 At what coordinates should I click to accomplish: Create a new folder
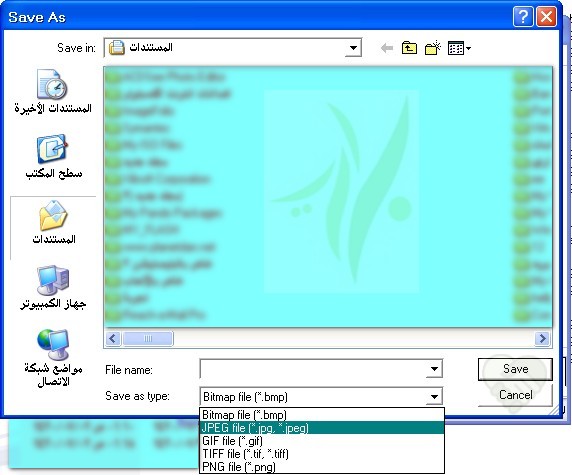coord(433,48)
